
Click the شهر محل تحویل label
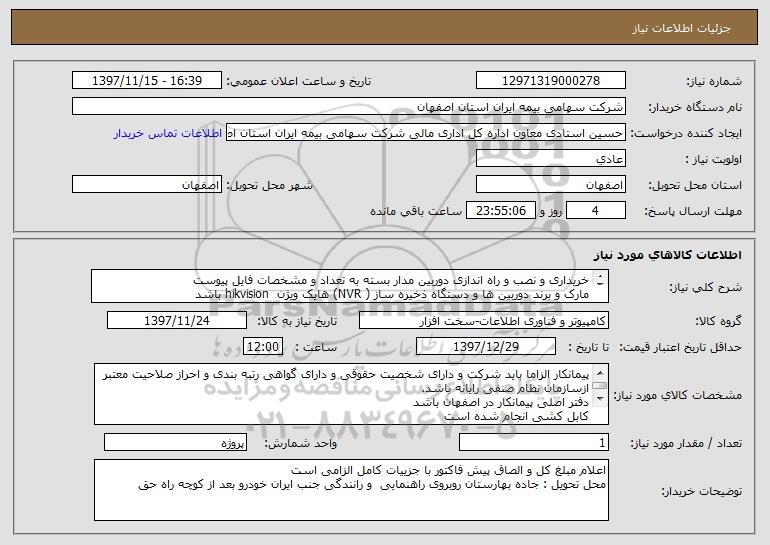point(269,185)
